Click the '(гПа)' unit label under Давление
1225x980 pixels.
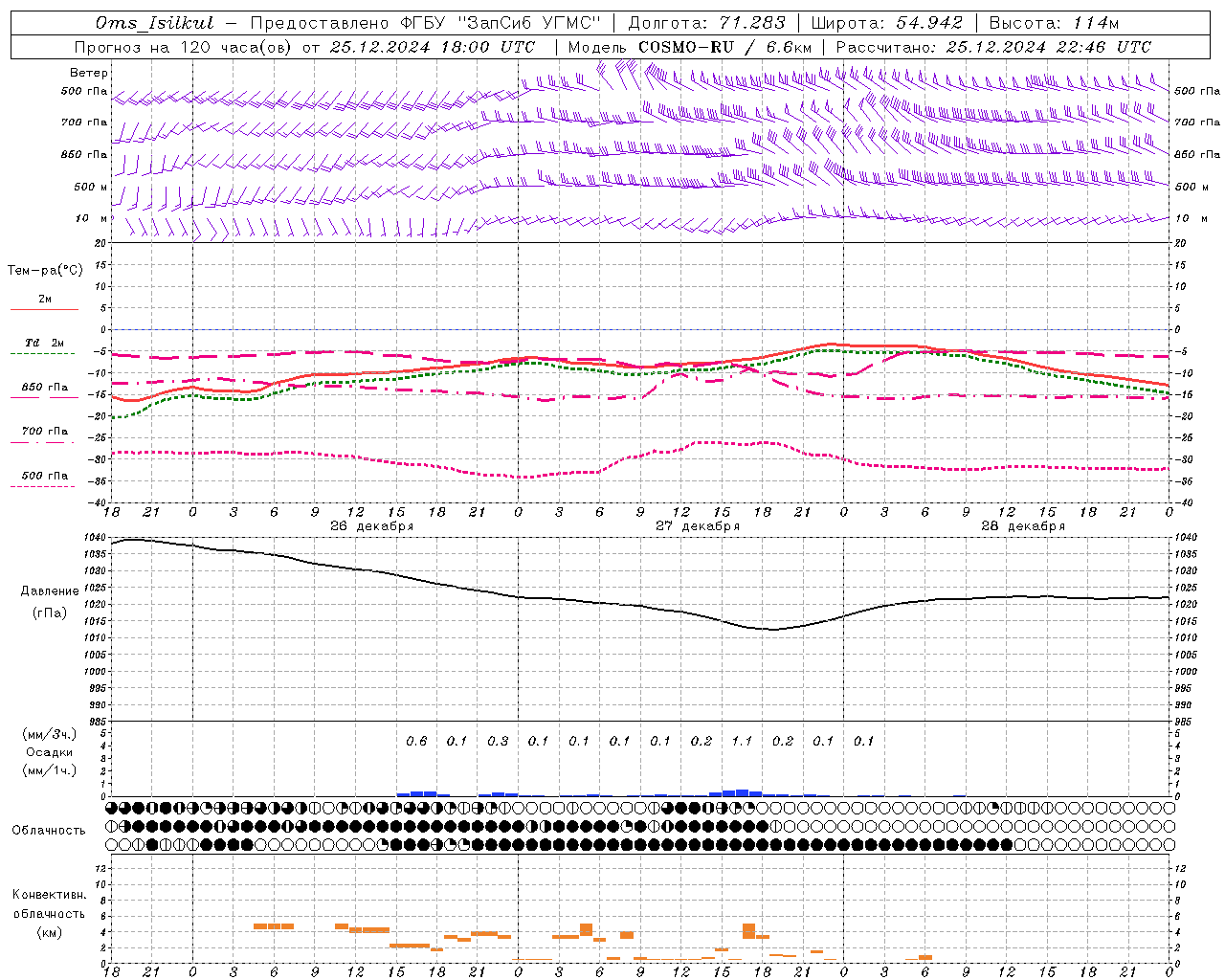tap(50, 612)
